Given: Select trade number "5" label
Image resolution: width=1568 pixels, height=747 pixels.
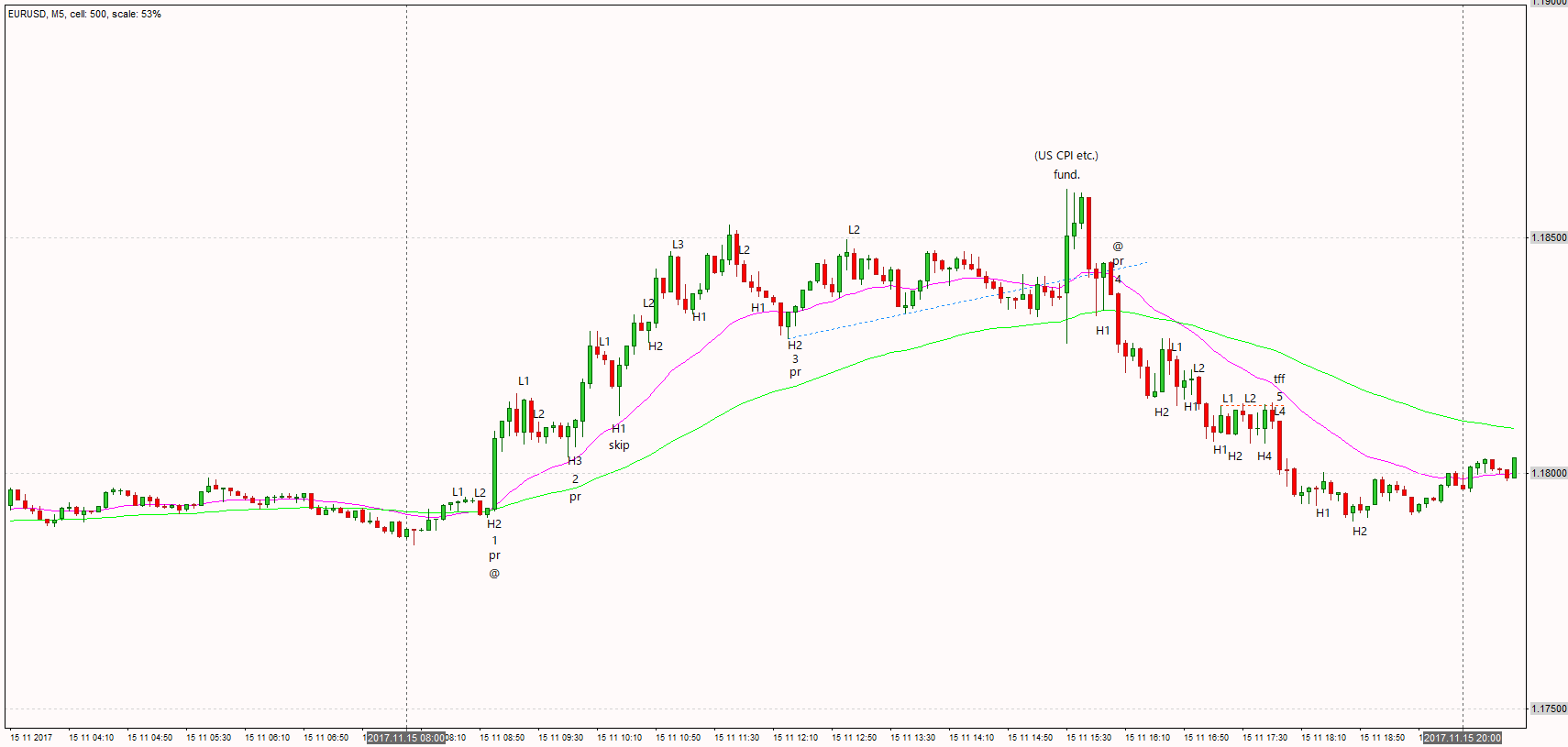Looking at the screenshot, I should click(x=1279, y=397).
